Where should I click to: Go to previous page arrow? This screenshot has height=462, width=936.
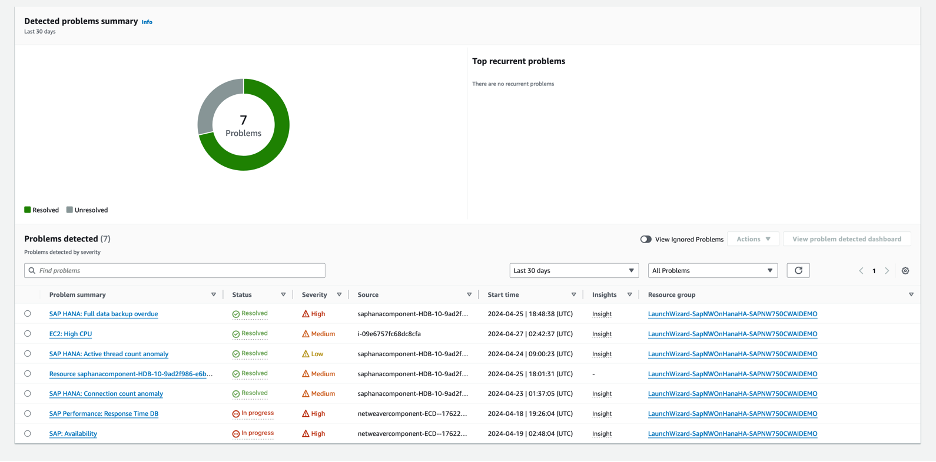[861, 270]
